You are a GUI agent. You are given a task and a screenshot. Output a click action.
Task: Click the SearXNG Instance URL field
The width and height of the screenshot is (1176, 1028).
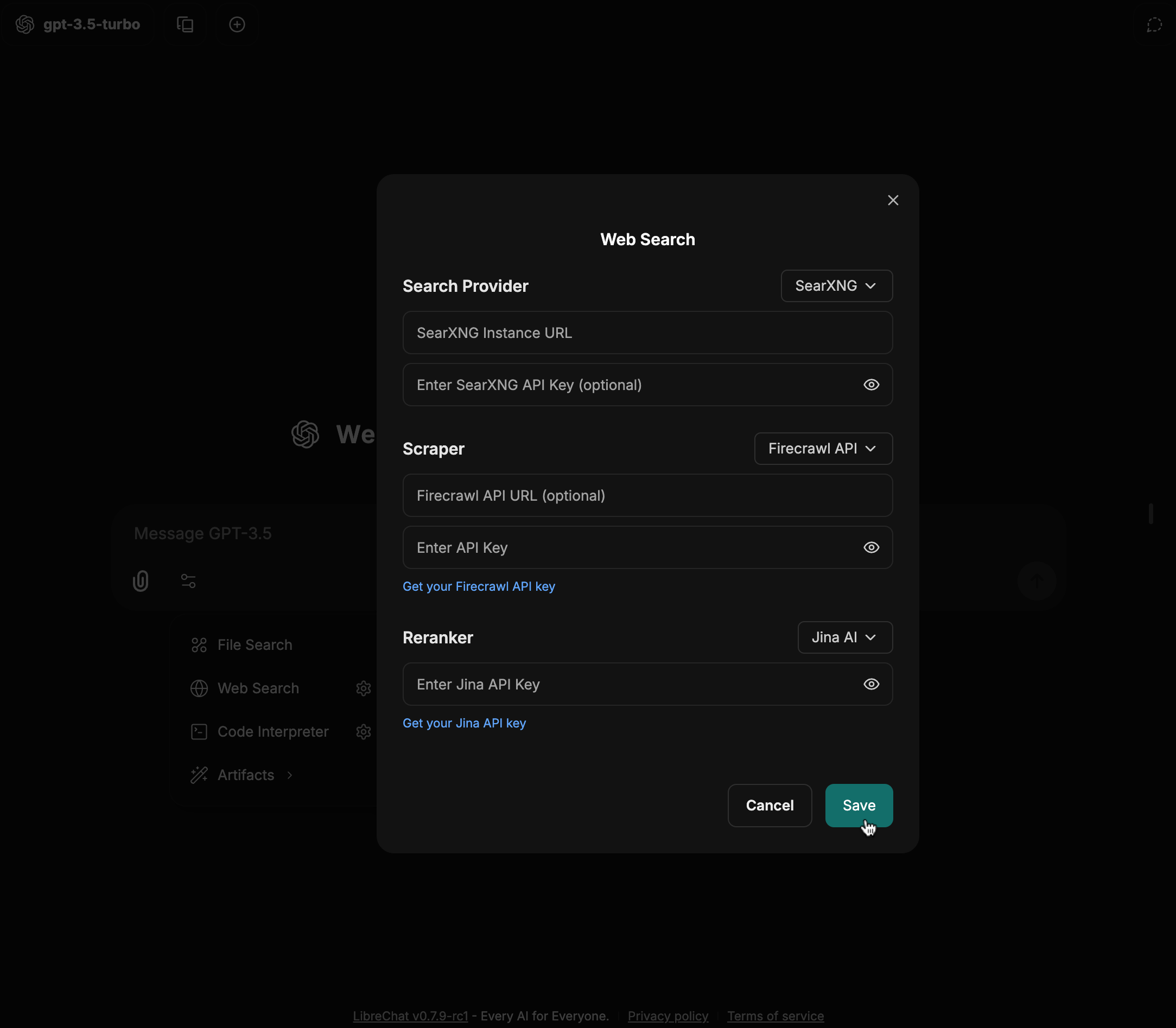coord(647,333)
